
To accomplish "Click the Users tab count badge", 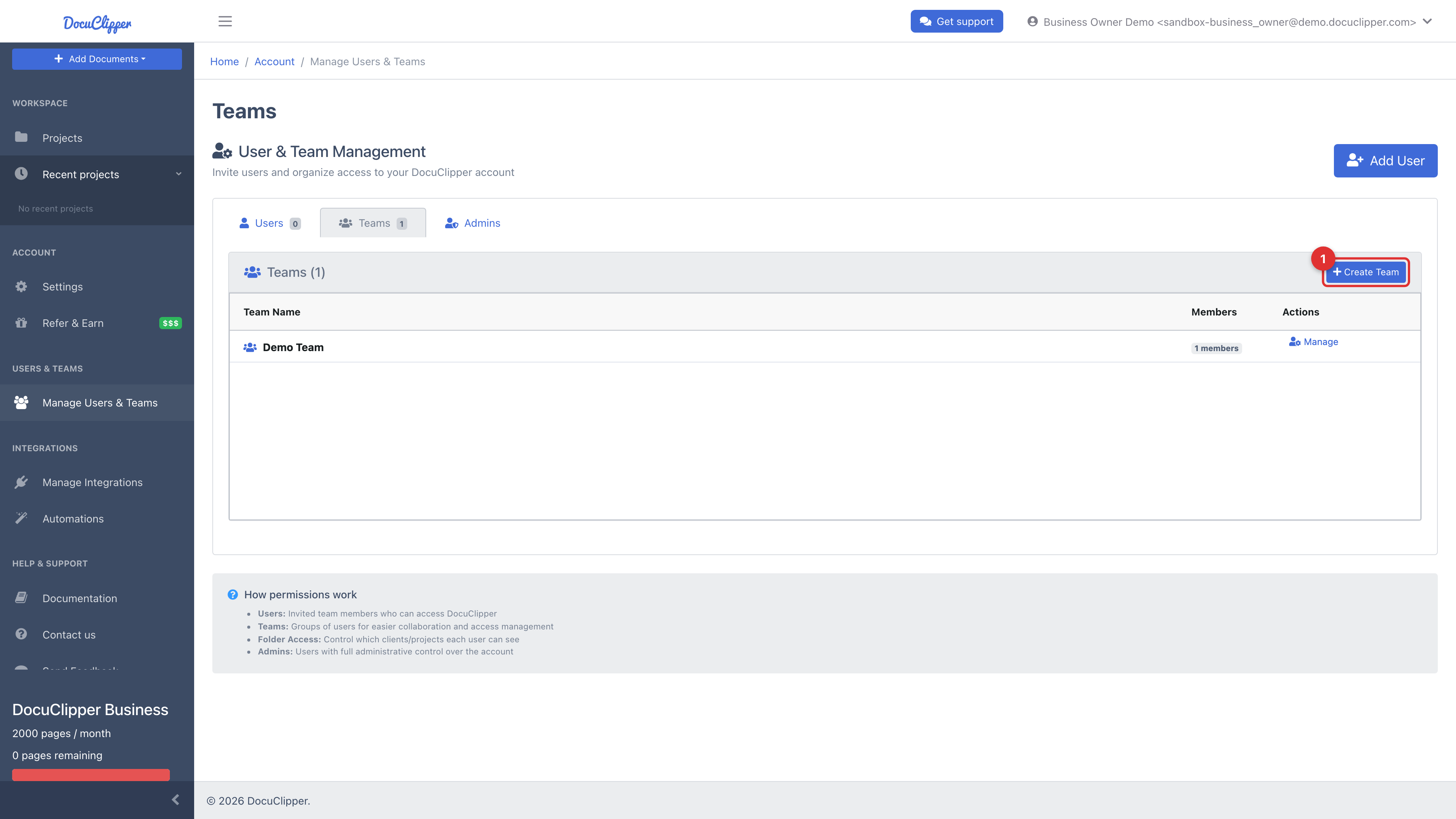I will 295,224.
